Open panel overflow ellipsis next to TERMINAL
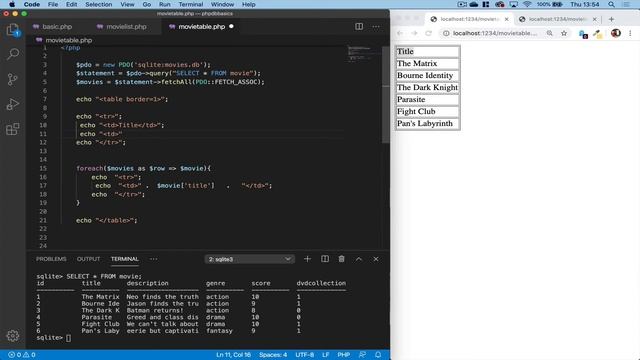 [153, 259]
